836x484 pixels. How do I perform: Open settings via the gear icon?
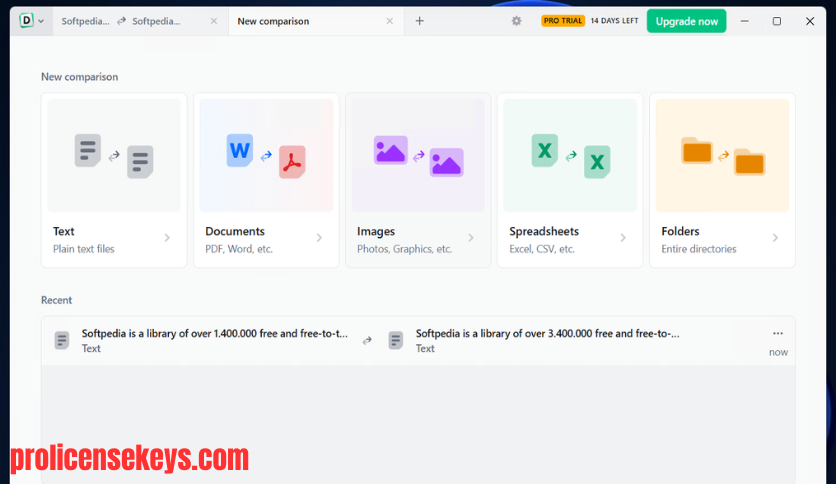pyautogui.click(x=516, y=21)
